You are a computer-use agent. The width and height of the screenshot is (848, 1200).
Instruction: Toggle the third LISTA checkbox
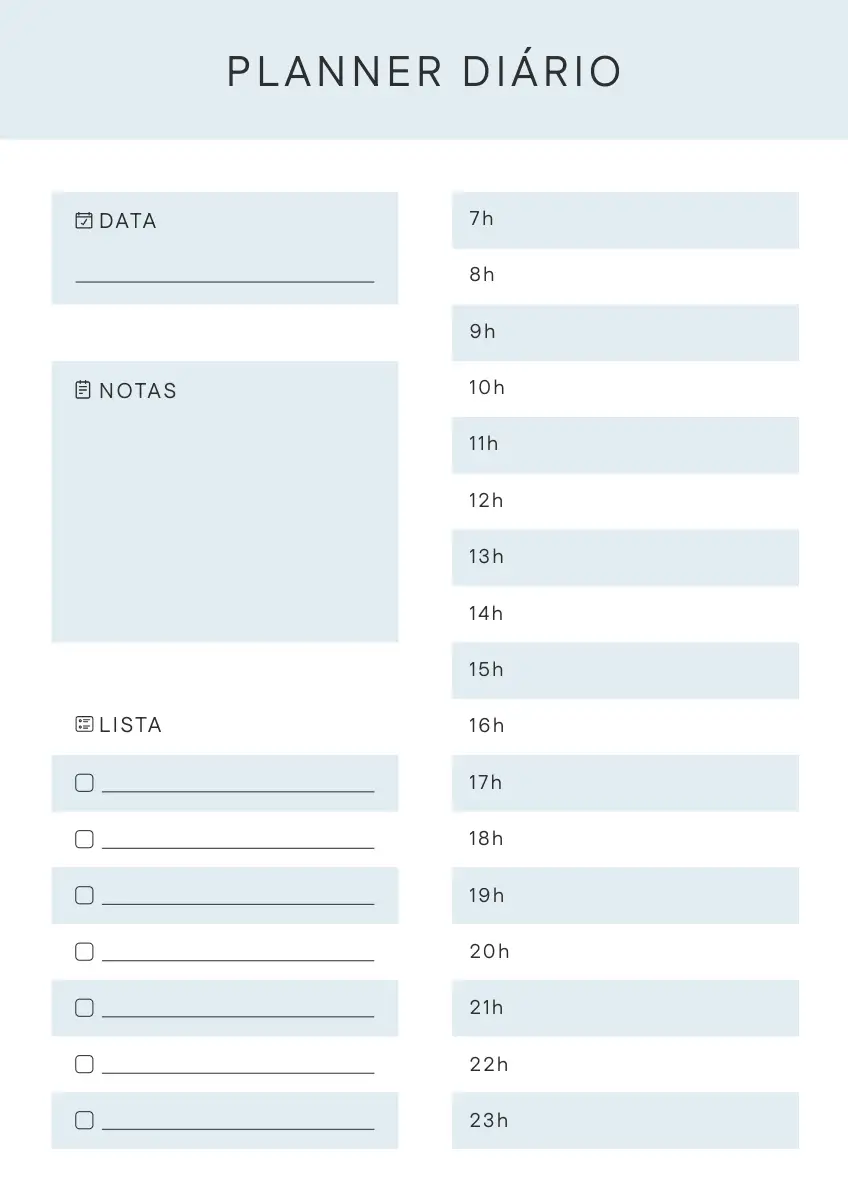point(84,895)
